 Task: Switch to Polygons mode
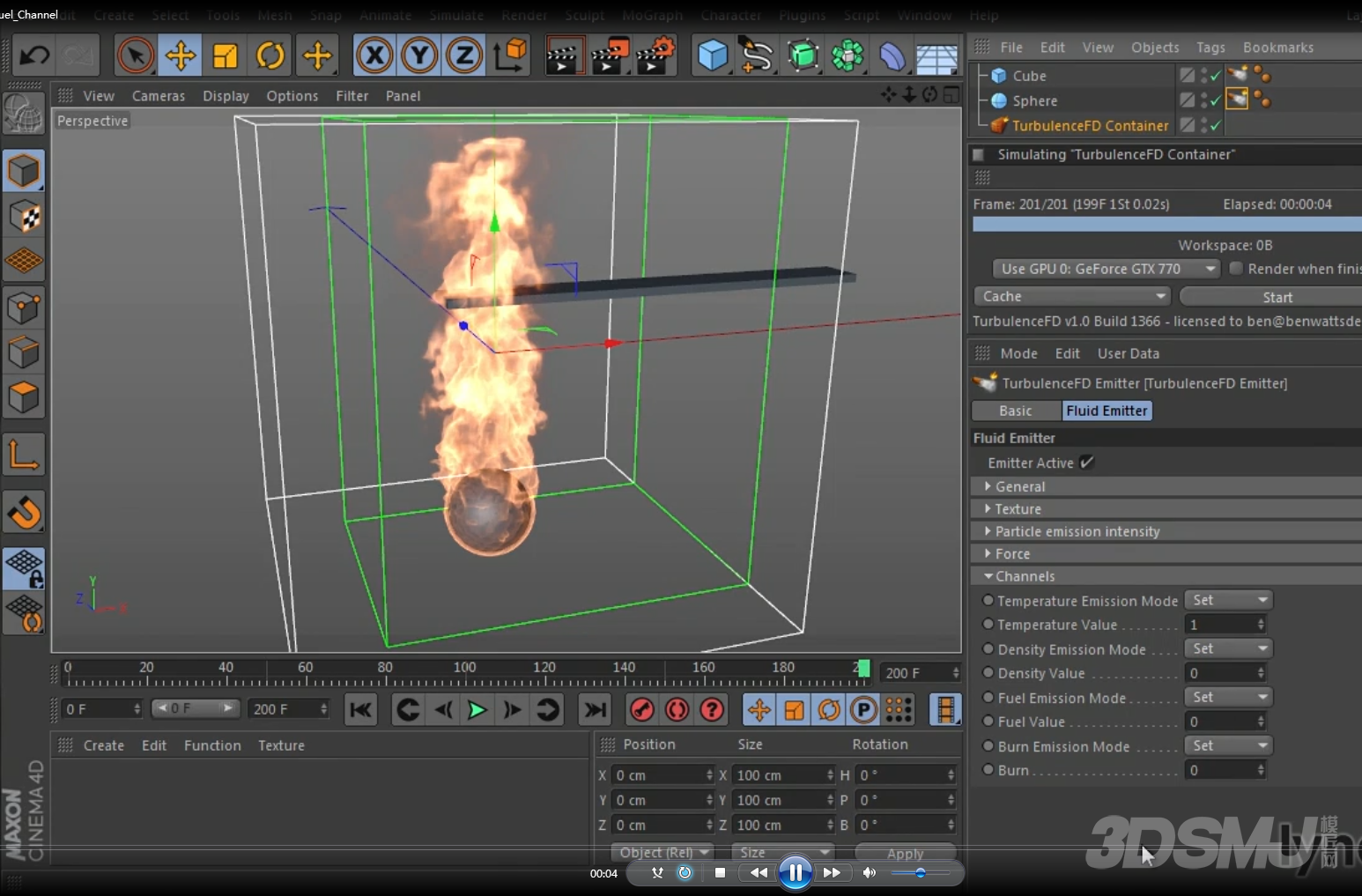pos(24,398)
